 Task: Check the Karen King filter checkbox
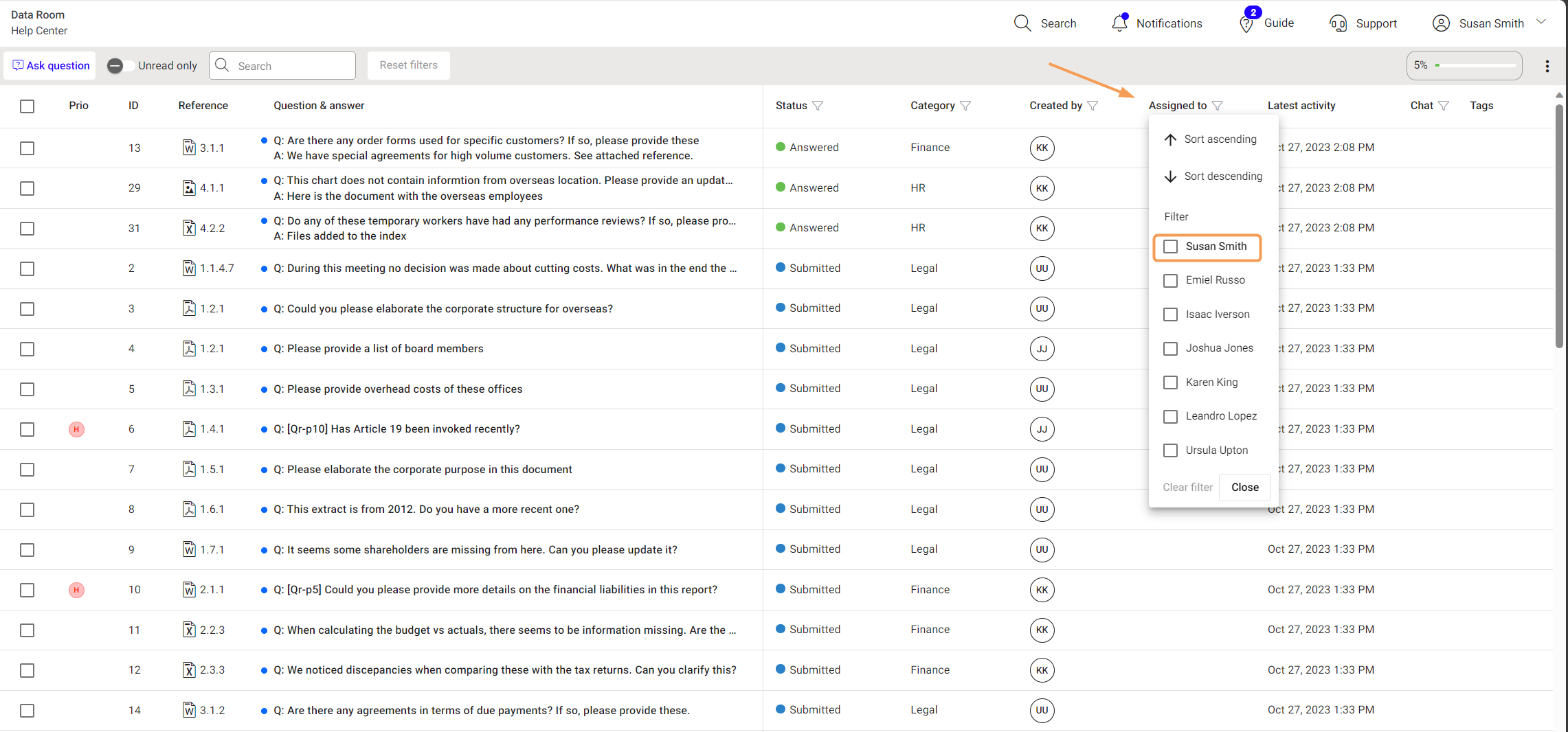point(1170,382)
